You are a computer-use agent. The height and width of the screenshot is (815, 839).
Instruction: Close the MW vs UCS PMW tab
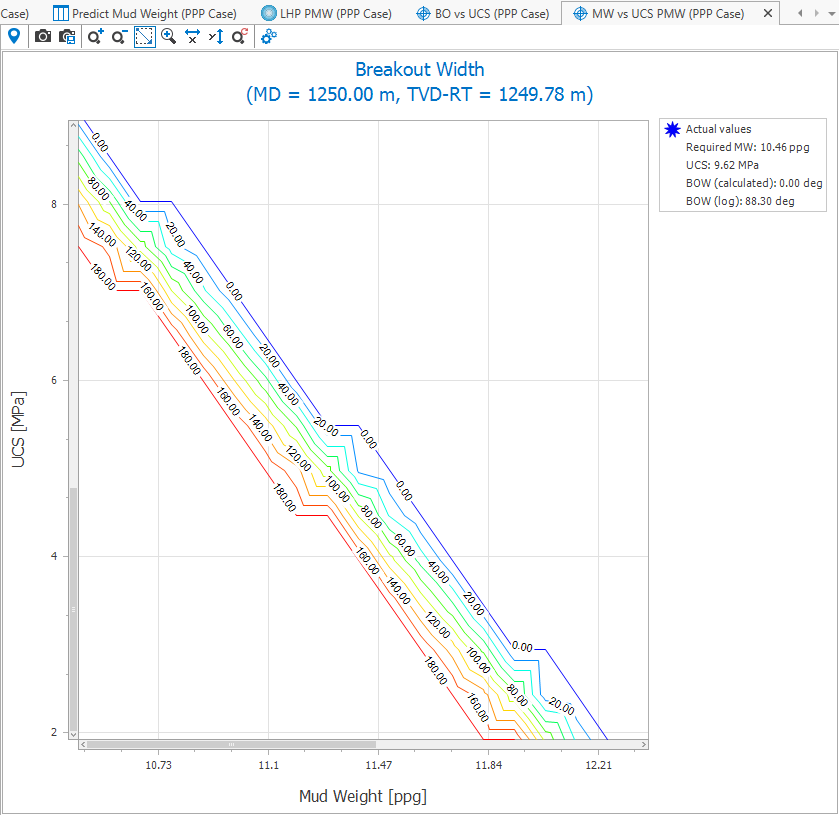click(x=767, y=14)
